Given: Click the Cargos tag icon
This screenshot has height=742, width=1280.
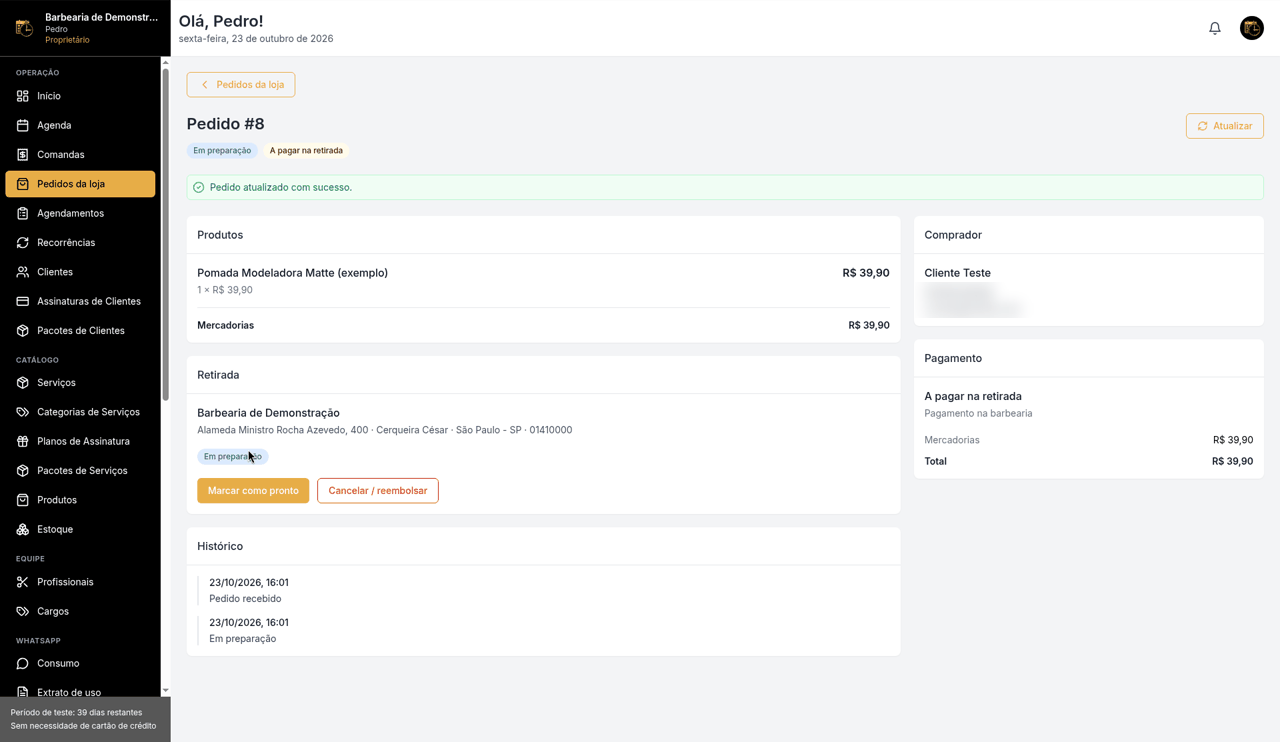Looking at the screenshot, I should pos(23,611).
